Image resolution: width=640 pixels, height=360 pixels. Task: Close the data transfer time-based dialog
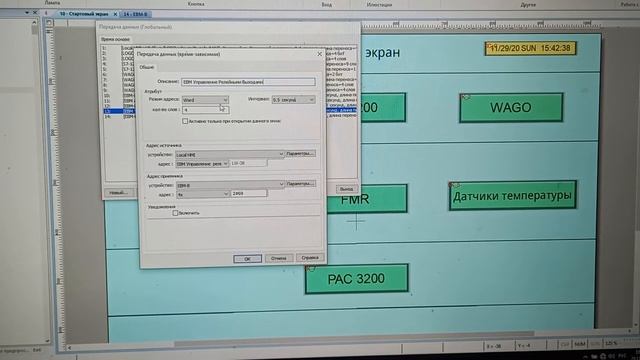point(319,54)
